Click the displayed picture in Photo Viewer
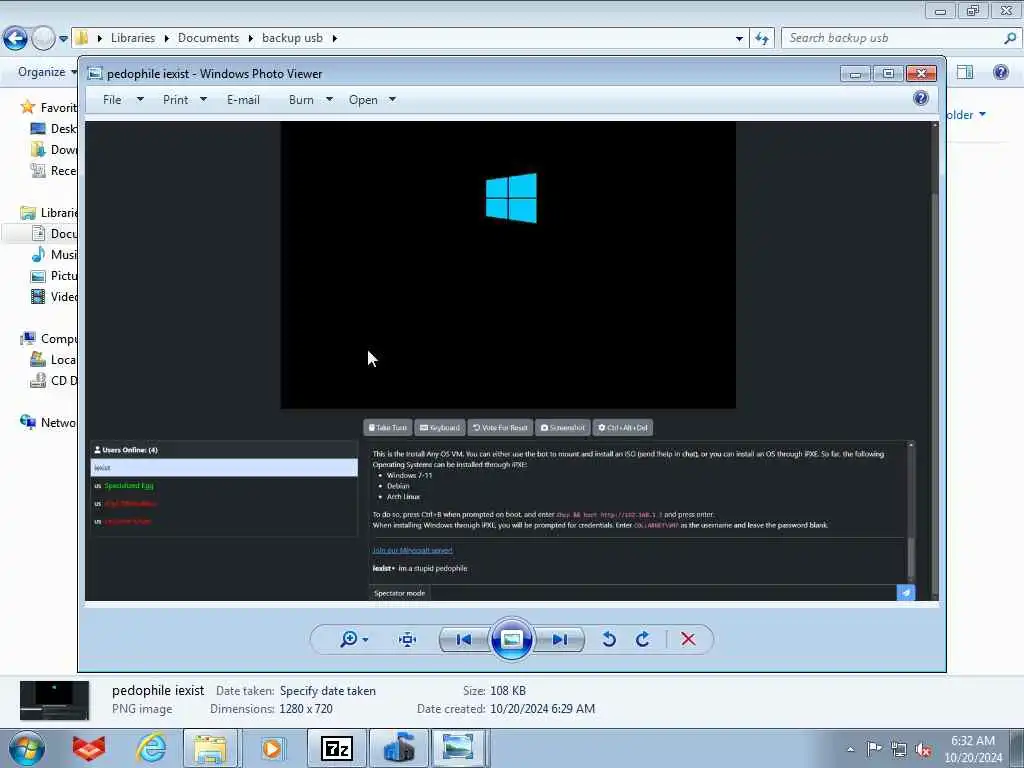This screenshot has width=1024, height=768. point(512,360)
